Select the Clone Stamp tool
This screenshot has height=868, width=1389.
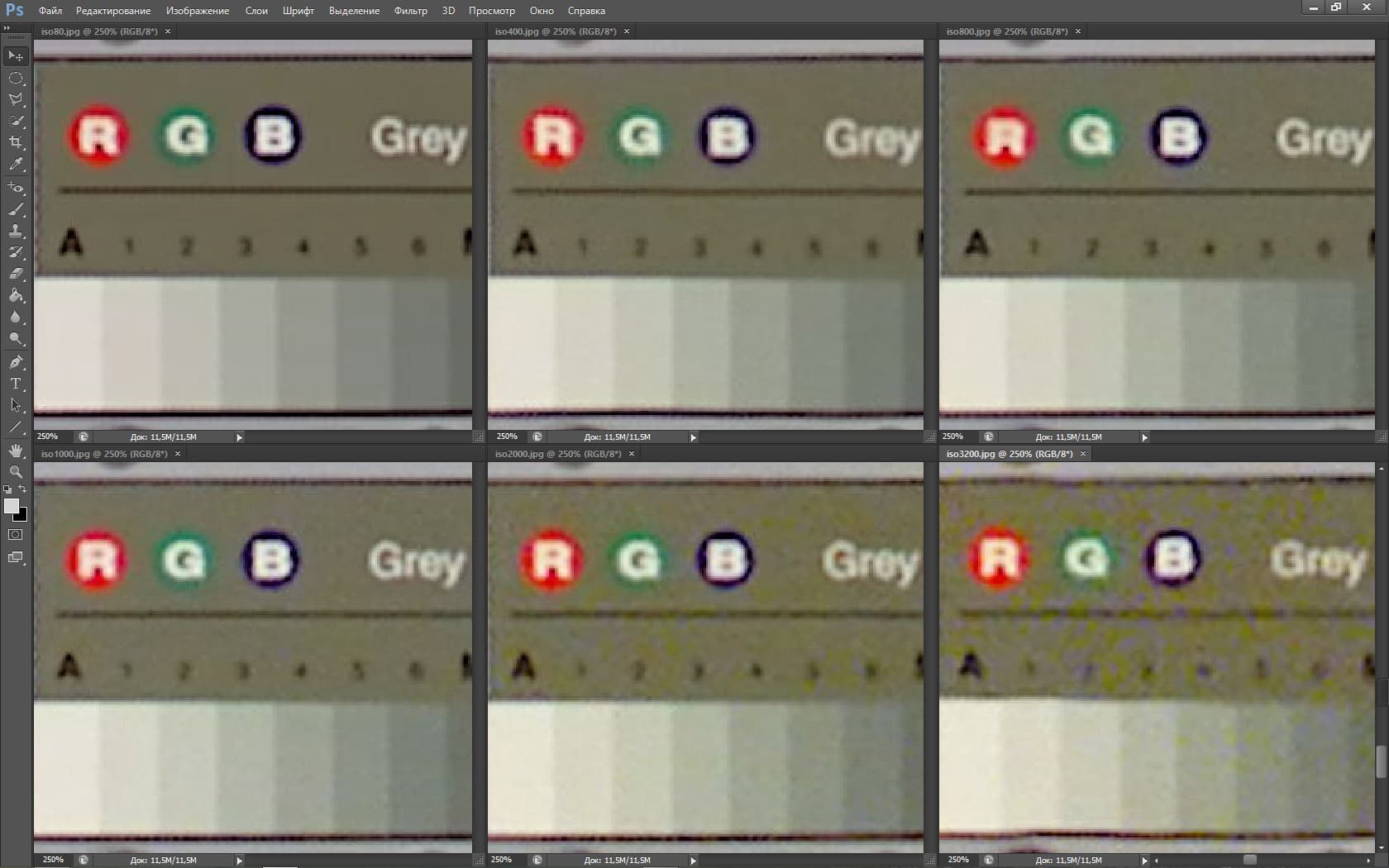(16, 231)
